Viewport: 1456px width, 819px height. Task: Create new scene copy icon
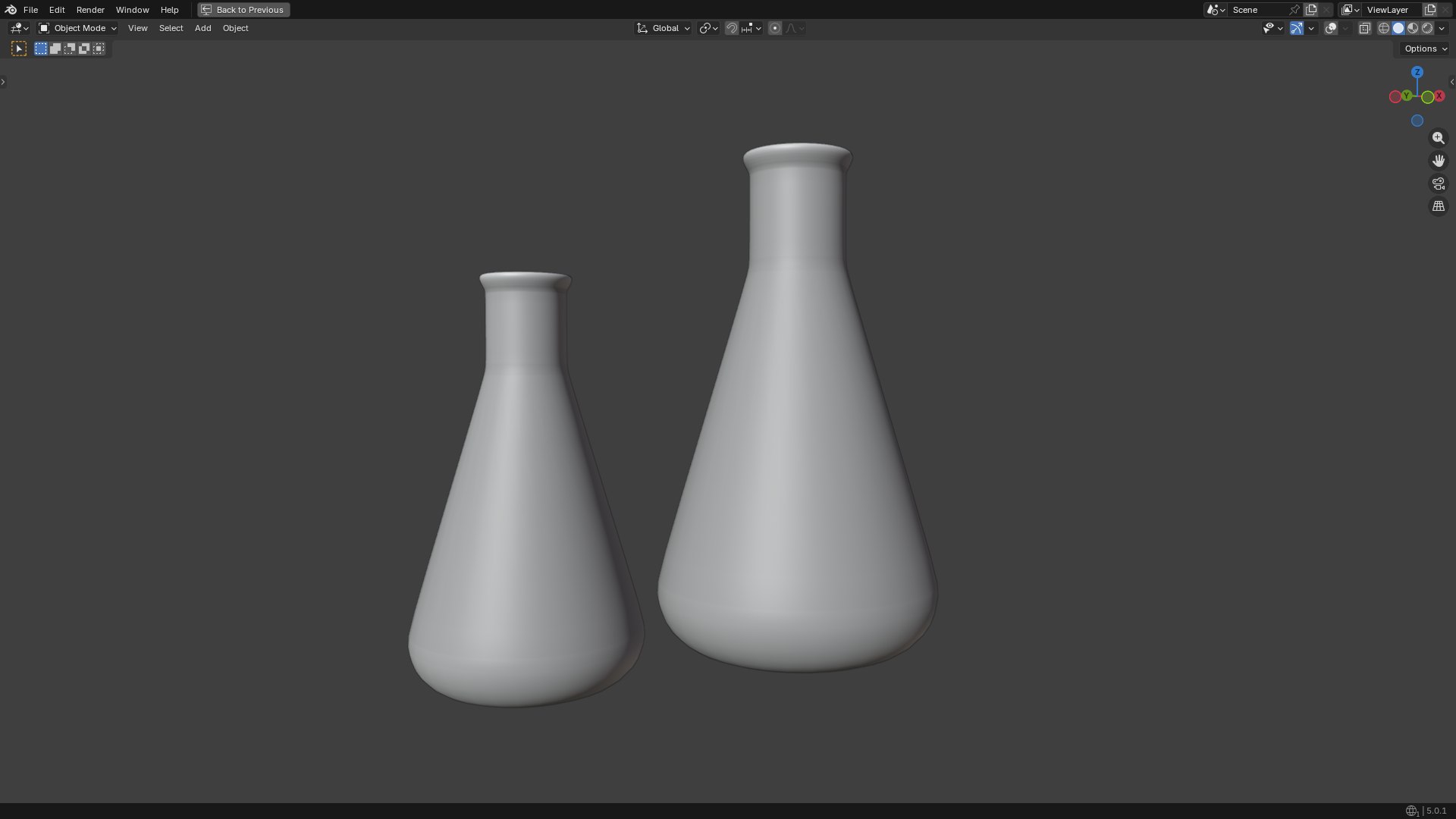[x=1311, y=10]
